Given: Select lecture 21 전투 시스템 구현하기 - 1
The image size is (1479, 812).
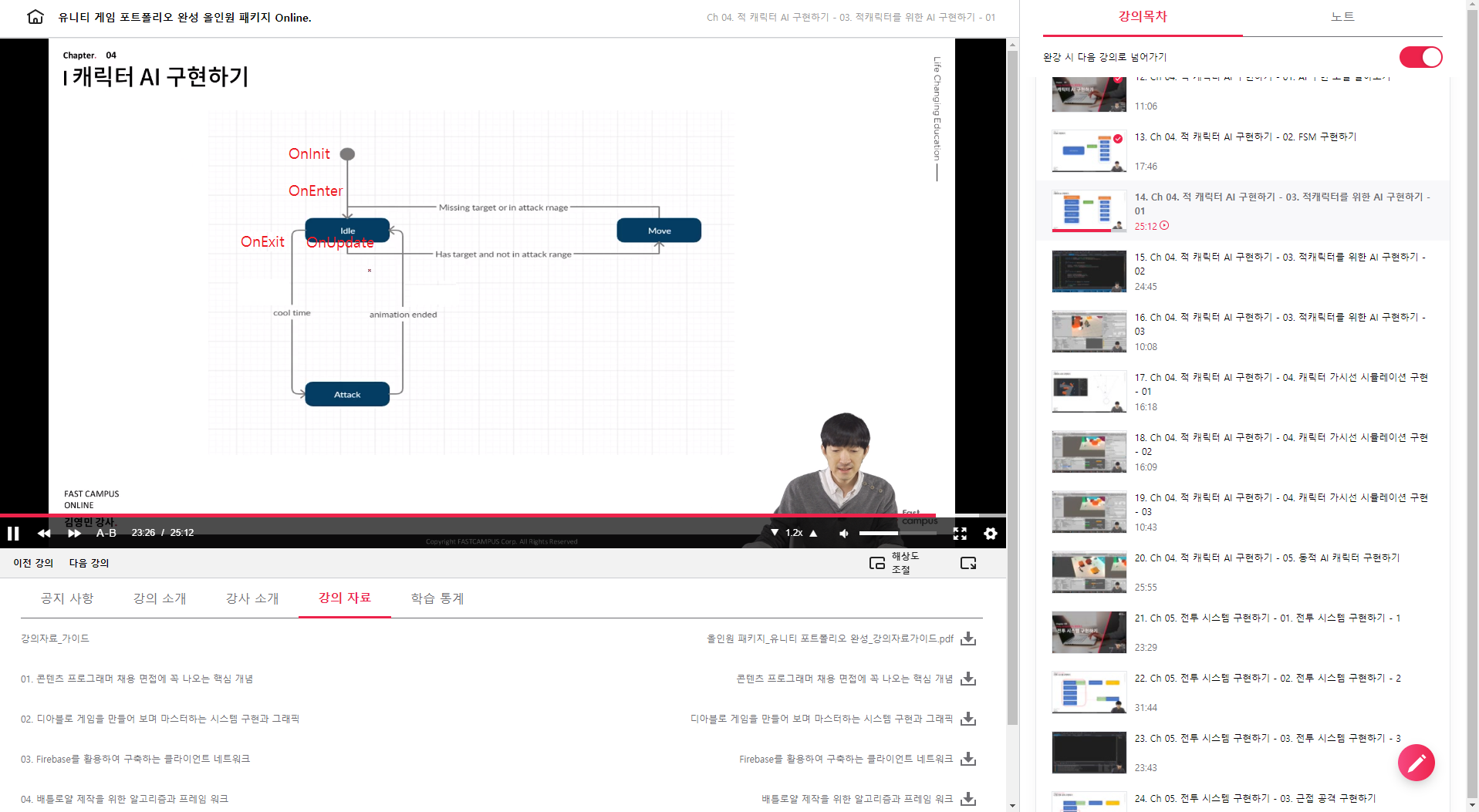Looking at the screenshot, I should coord(1243,632).
